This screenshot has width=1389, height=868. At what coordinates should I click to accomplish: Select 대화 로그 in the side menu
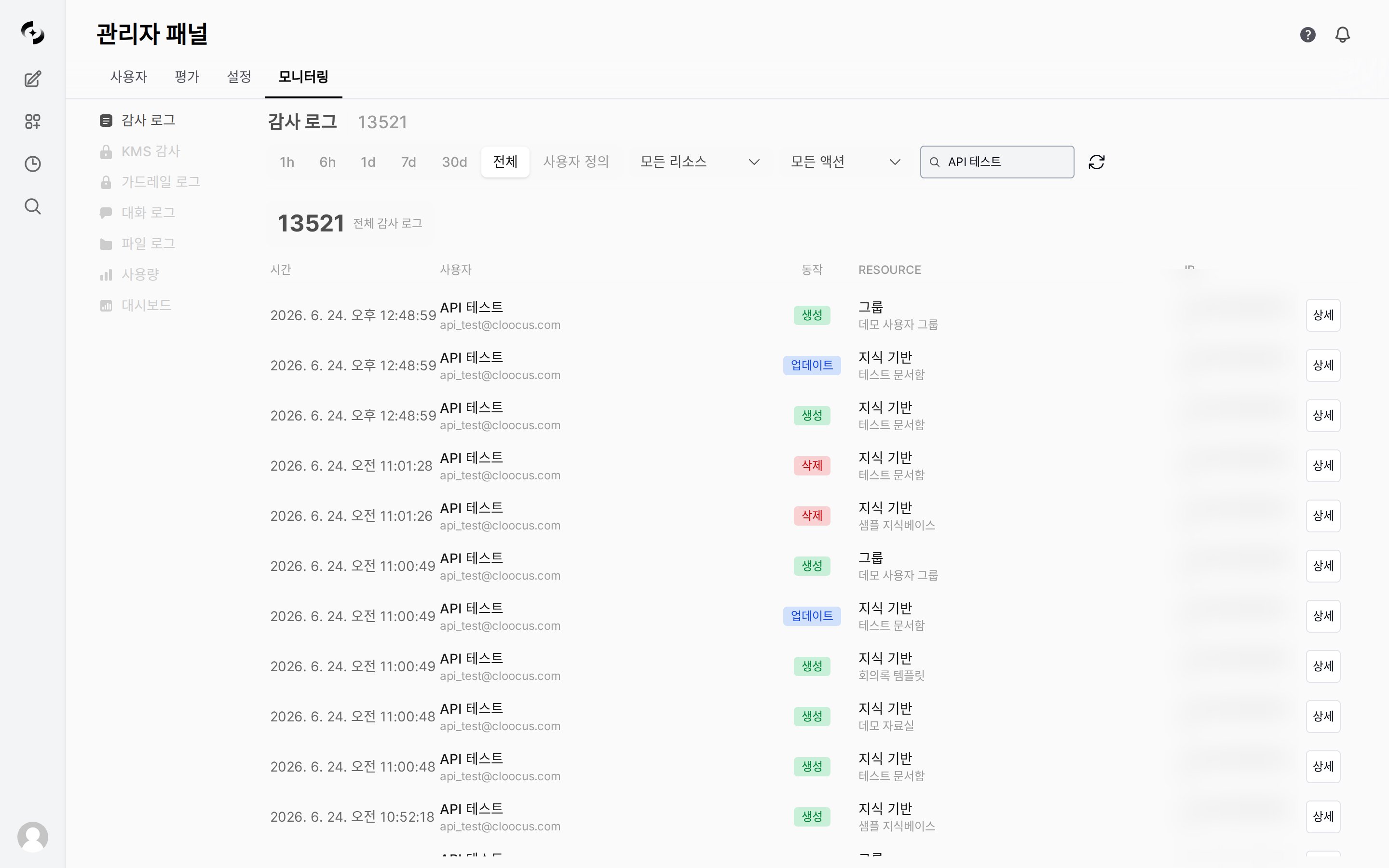pos(137,213)
